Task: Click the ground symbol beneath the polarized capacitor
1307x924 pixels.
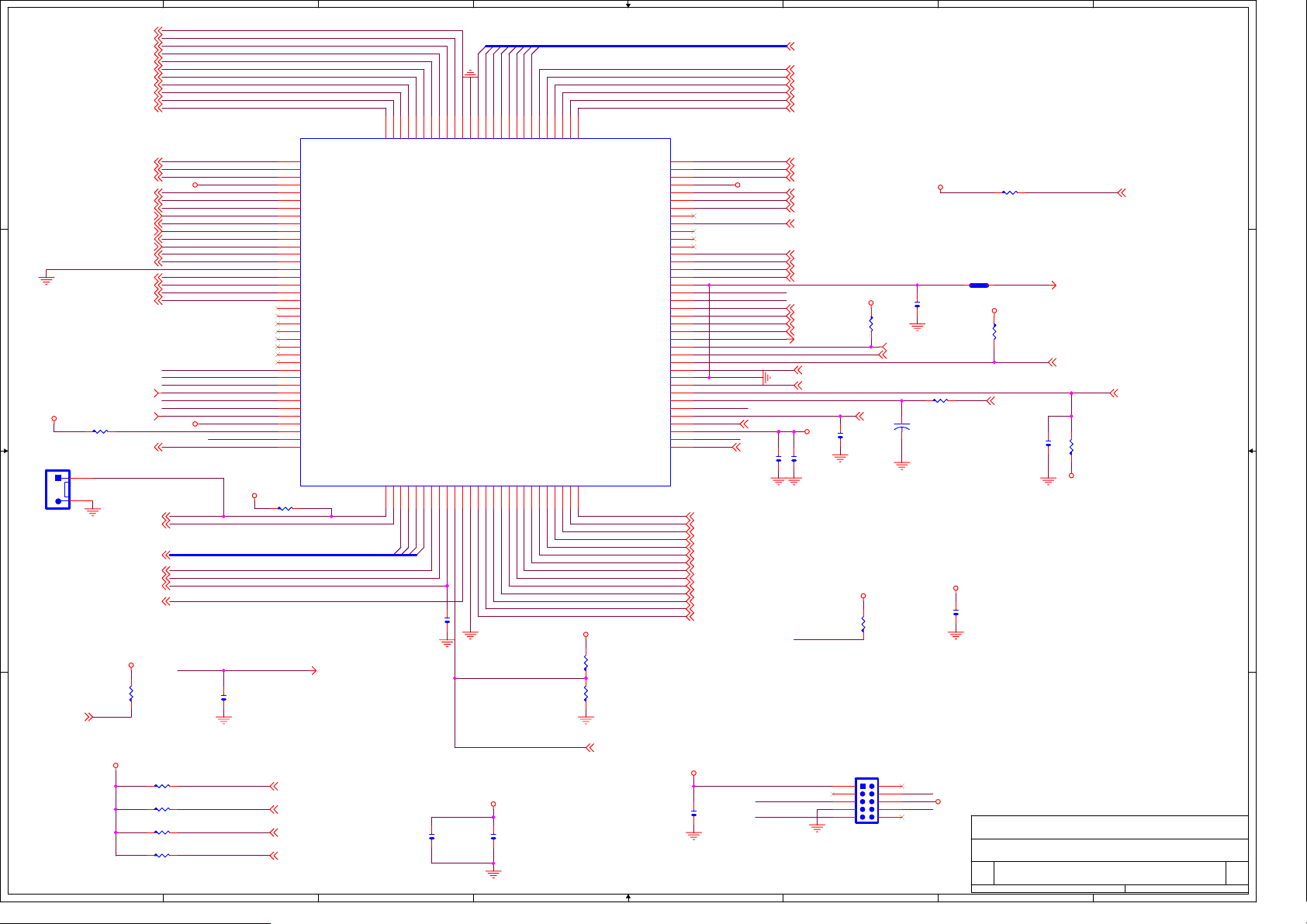Action: pyautogui.click(x=901, y=465)
